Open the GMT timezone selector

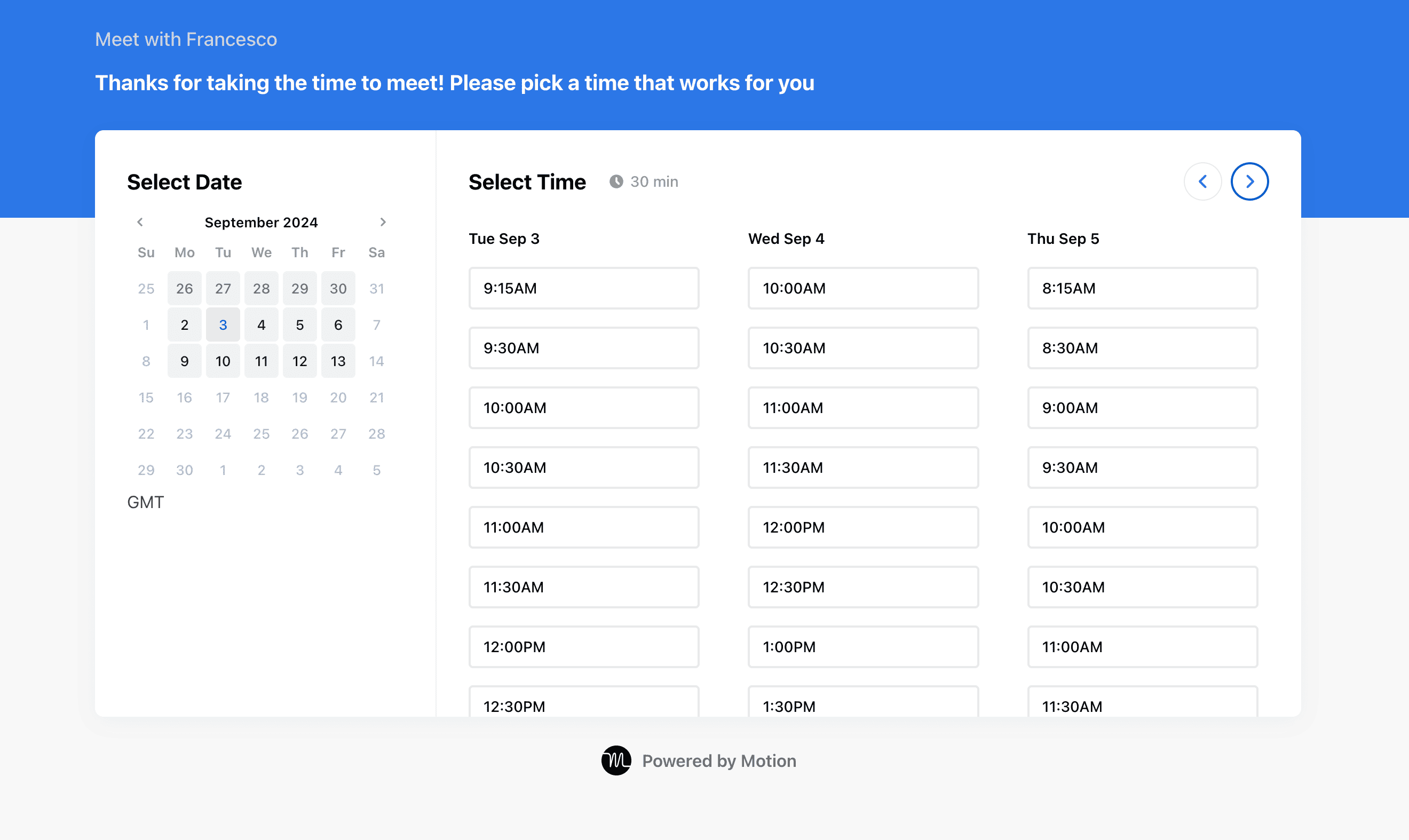[x=146, y=502]
